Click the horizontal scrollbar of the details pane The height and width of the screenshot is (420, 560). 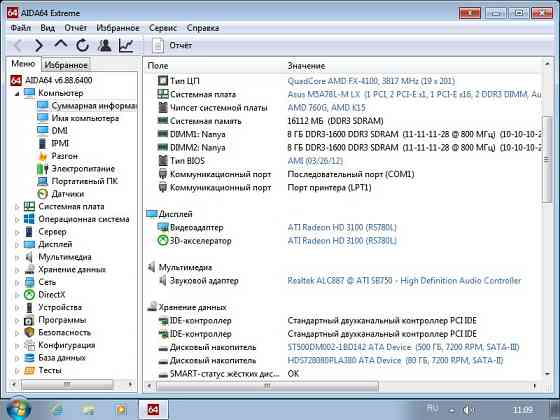pos(267,386)
